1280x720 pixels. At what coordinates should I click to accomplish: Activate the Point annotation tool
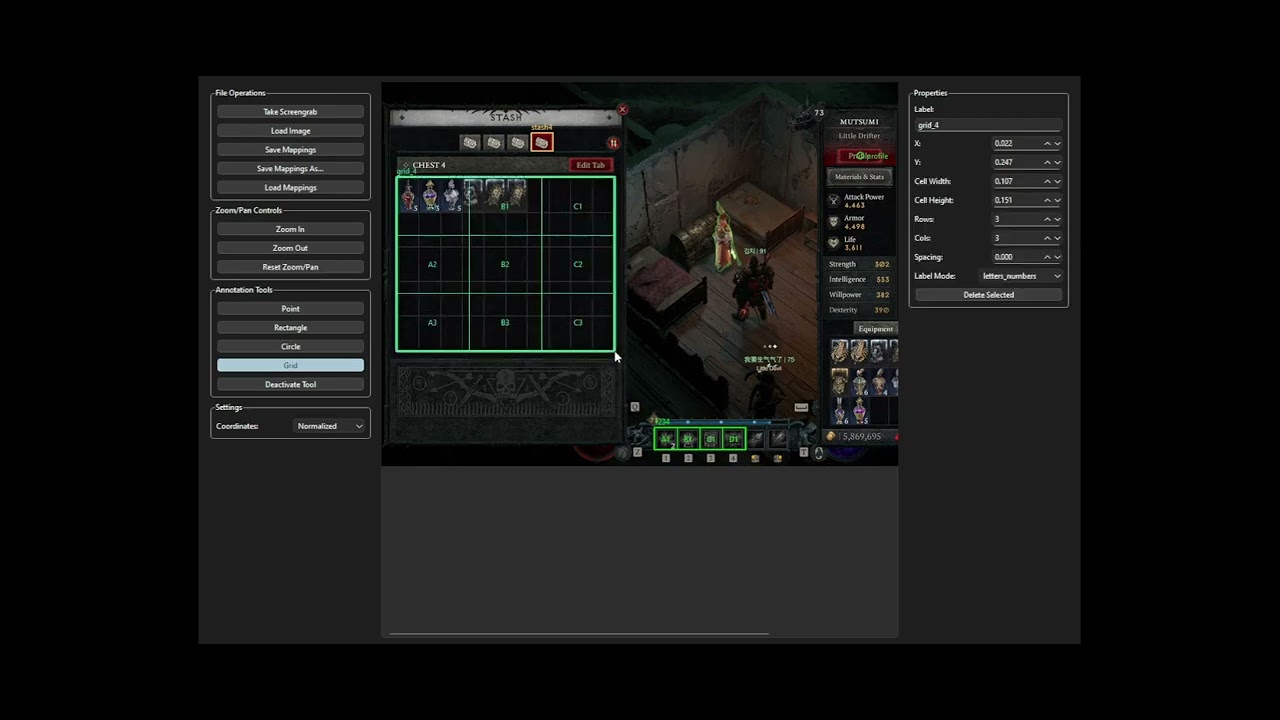(x=290, y=309)
